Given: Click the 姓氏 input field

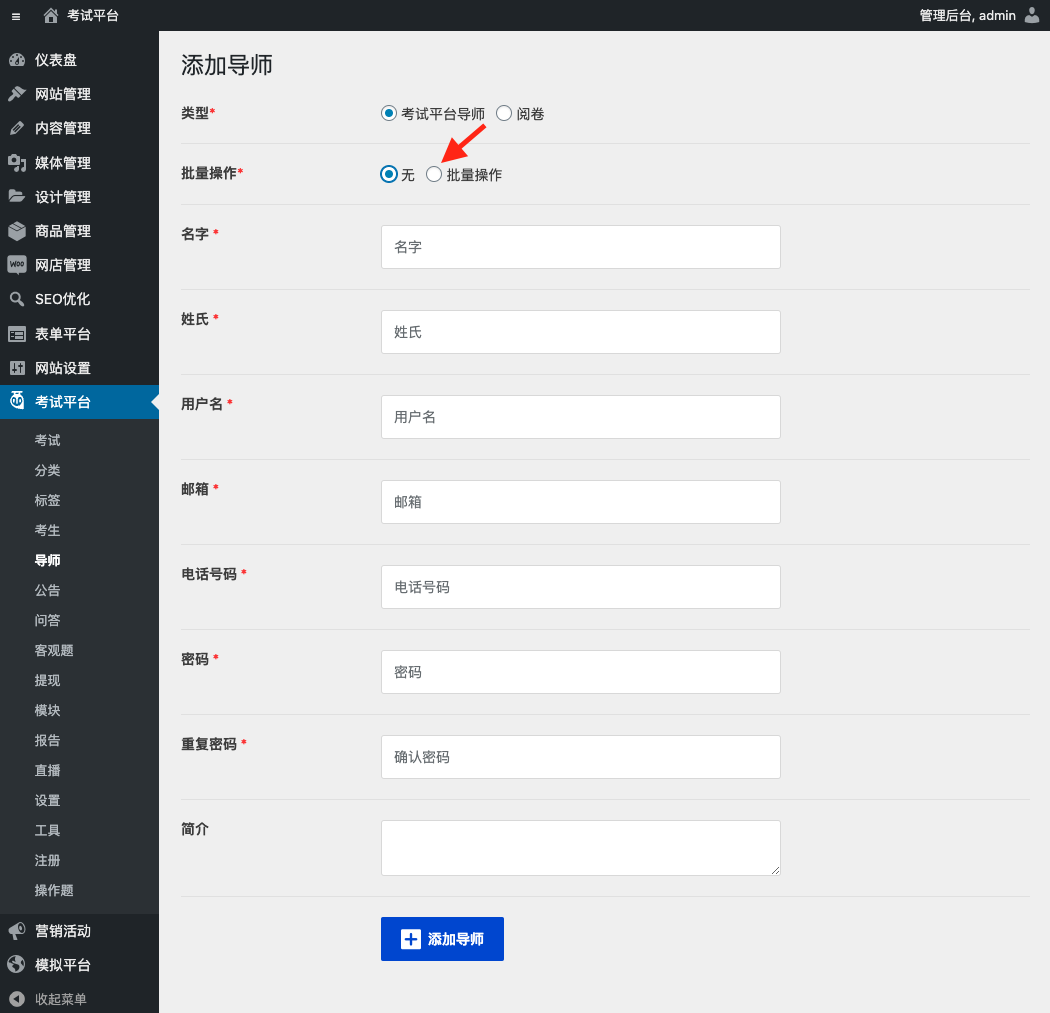Looking at the screenshot, I should (x=581, y=332).
